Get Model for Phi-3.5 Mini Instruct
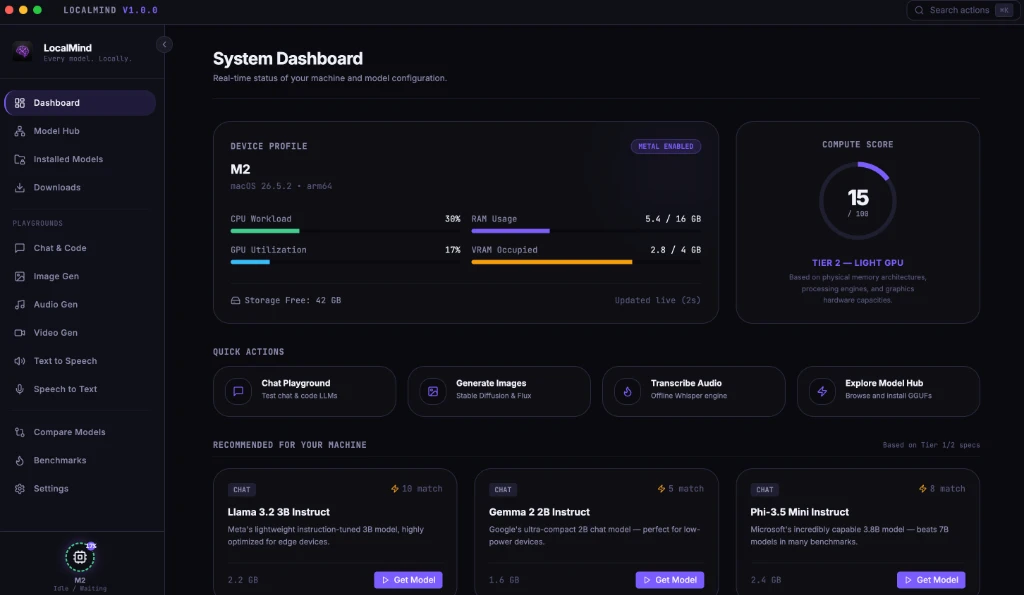Screen dimensions: 1024x595 pos(931,579)
